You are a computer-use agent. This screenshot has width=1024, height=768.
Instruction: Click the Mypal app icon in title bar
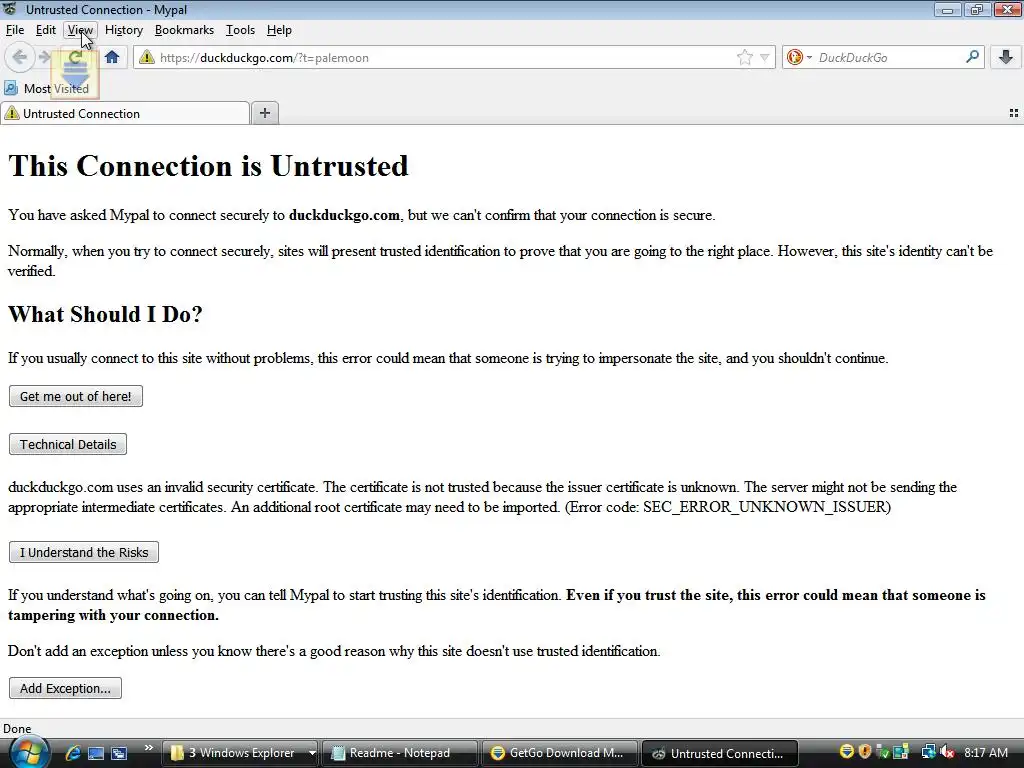10,9
